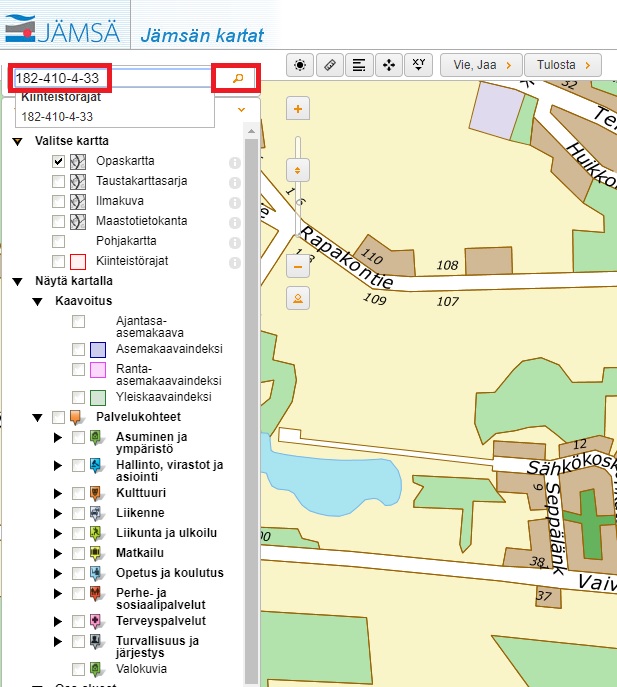Image resolution: width=617 pixels, height=687 pixels.
Task: Click the Opetus ja koulutus label
Action: click(x=170, y=573)
